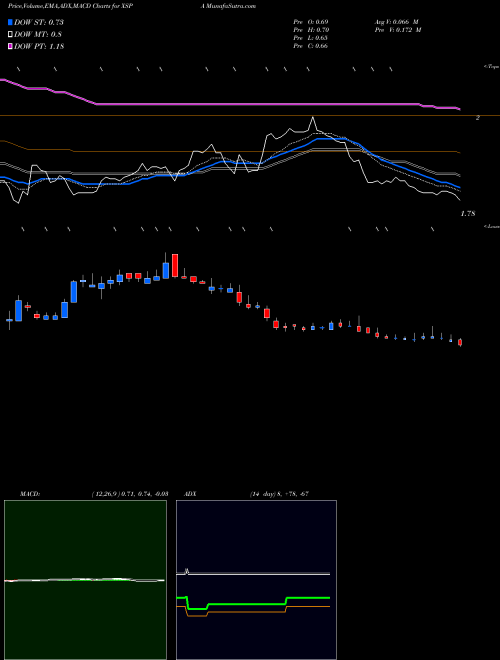The height and width of the screenshot is (660, 500).
Task: Click the white line's peak near the 2 level
Action: pyautogui.click(x=312, y=118)
